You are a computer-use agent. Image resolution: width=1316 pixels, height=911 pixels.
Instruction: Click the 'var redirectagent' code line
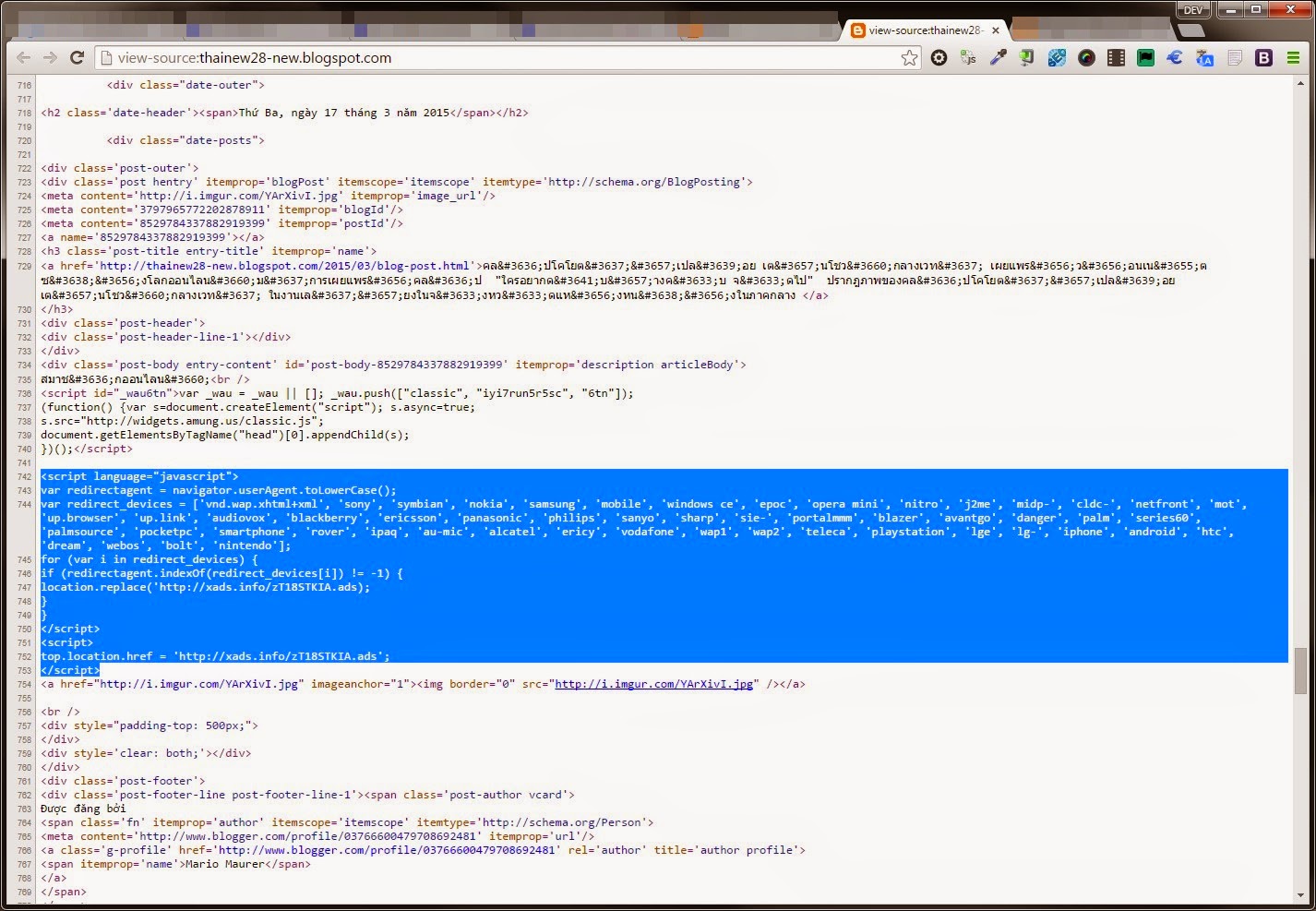[x=219, y=490]
